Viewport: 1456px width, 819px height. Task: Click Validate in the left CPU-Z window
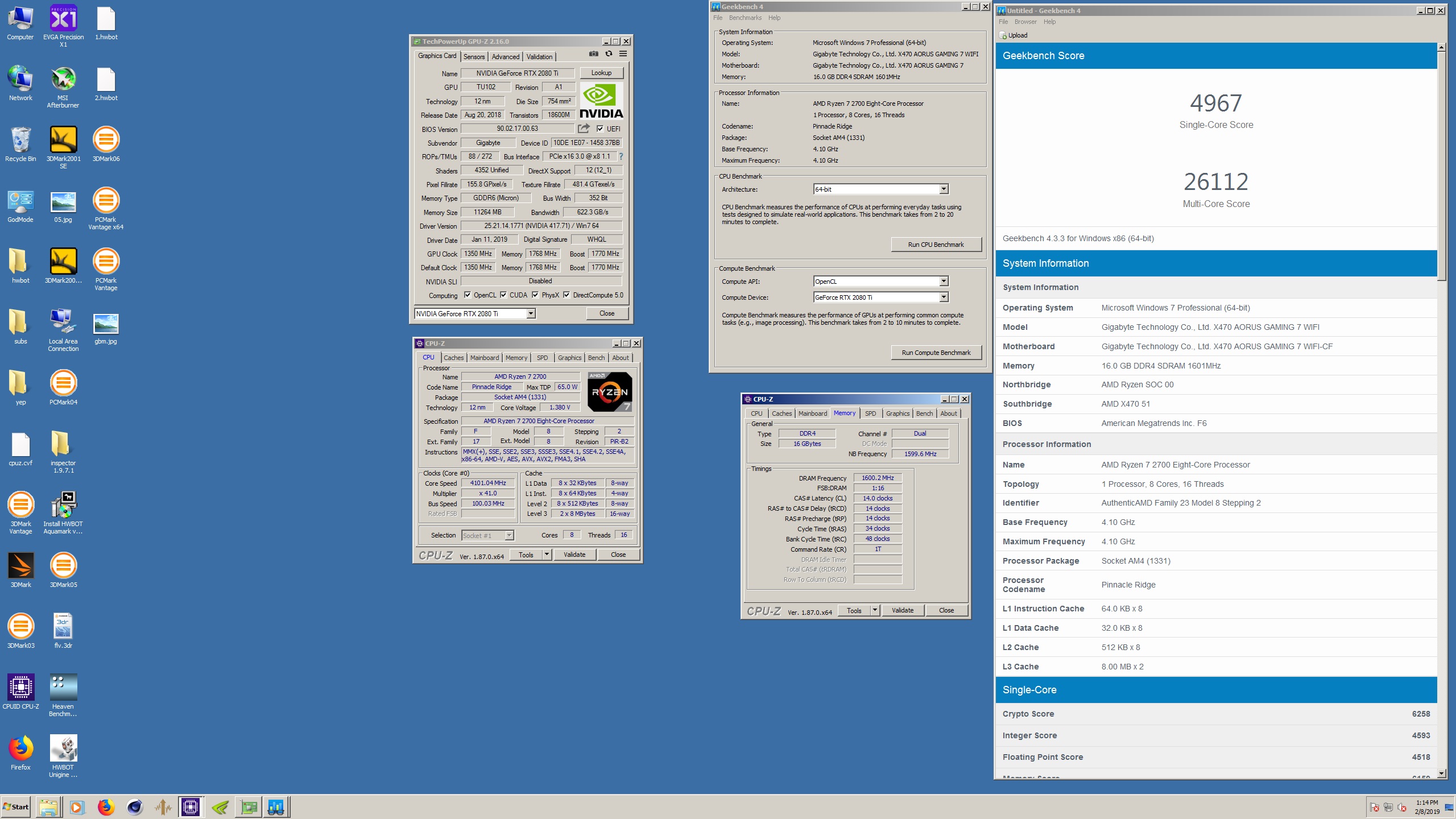(x=574, y=555)
